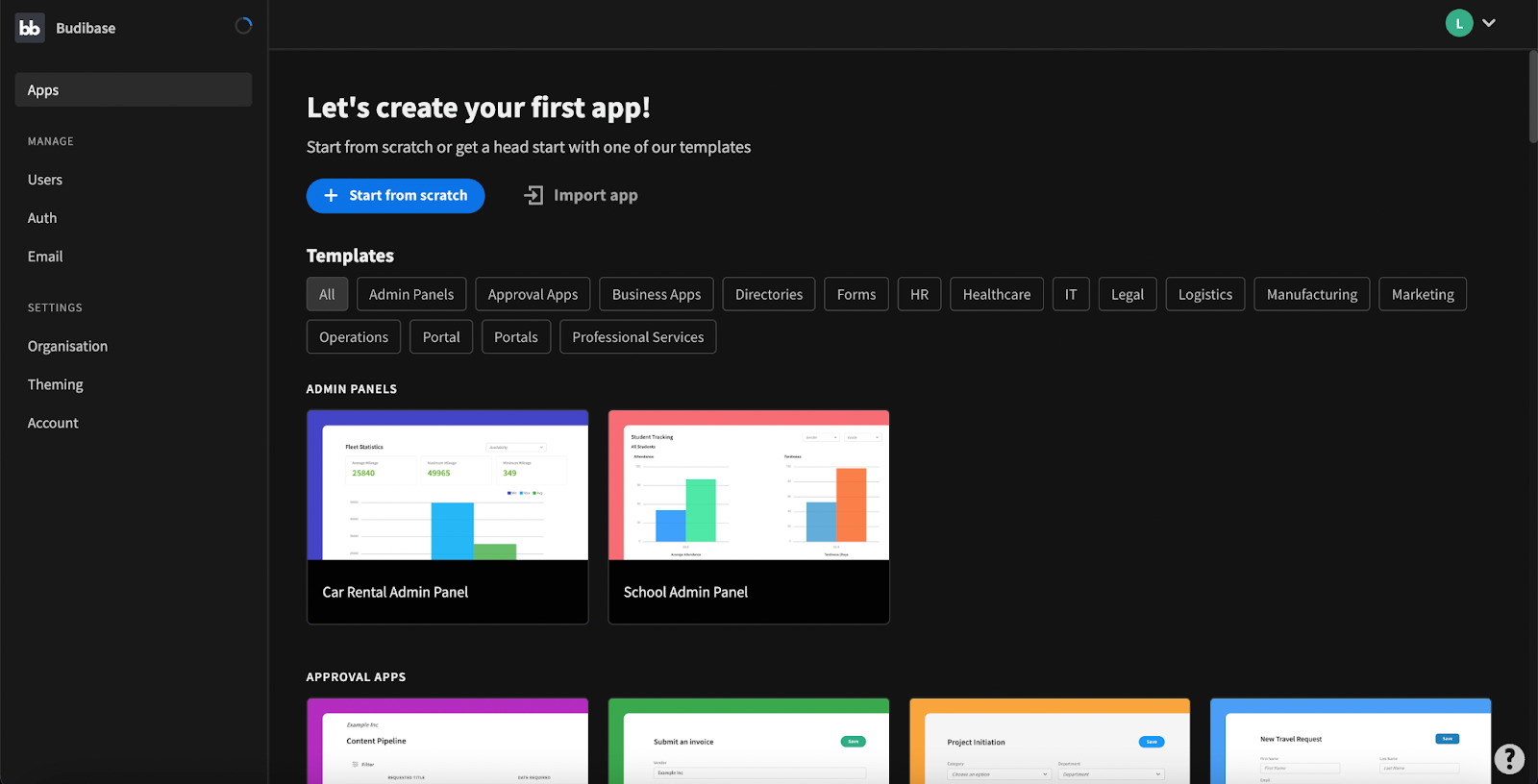Filter templates by Business Apps
The image size is (1538, 784).
pos(657,295)
